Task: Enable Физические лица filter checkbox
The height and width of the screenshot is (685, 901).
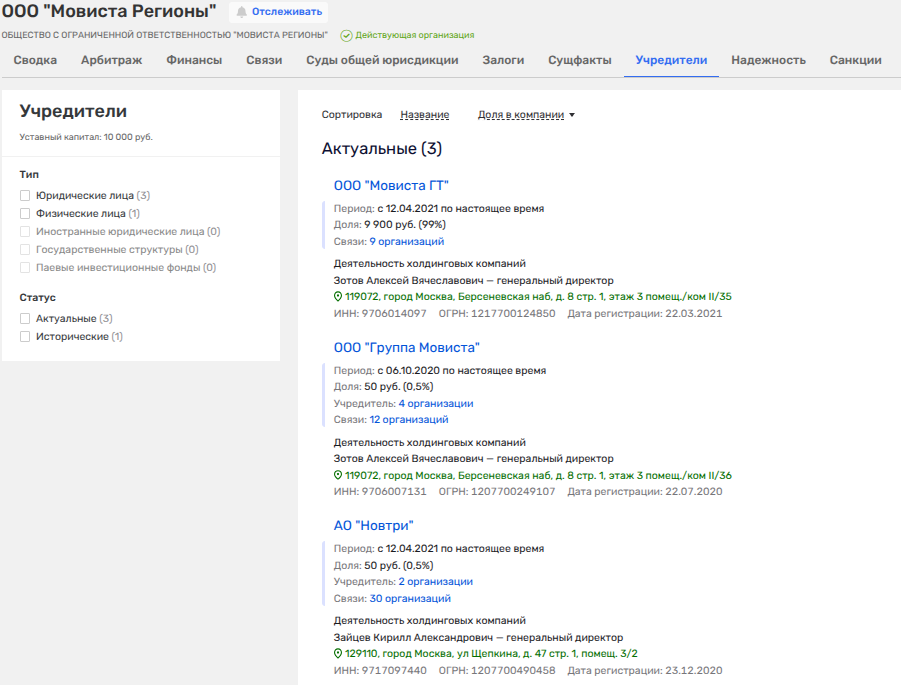Action: pos(25,214)
